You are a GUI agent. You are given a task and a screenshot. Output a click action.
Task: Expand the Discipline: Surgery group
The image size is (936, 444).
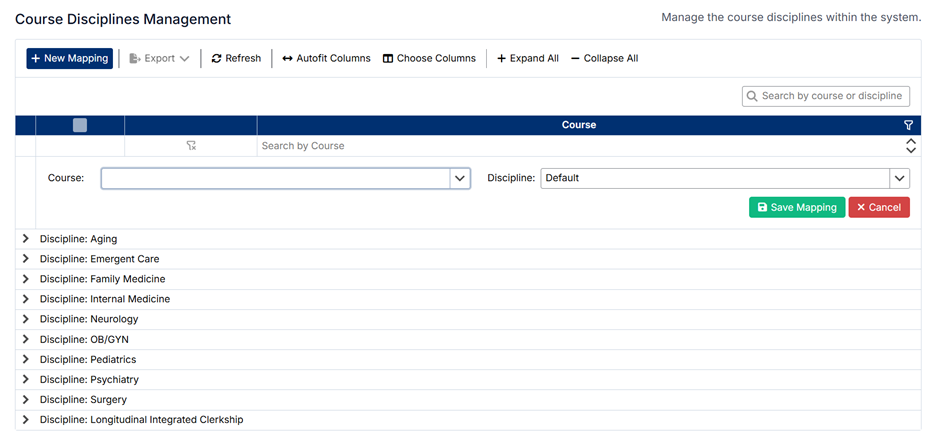[x=26, y=399]
